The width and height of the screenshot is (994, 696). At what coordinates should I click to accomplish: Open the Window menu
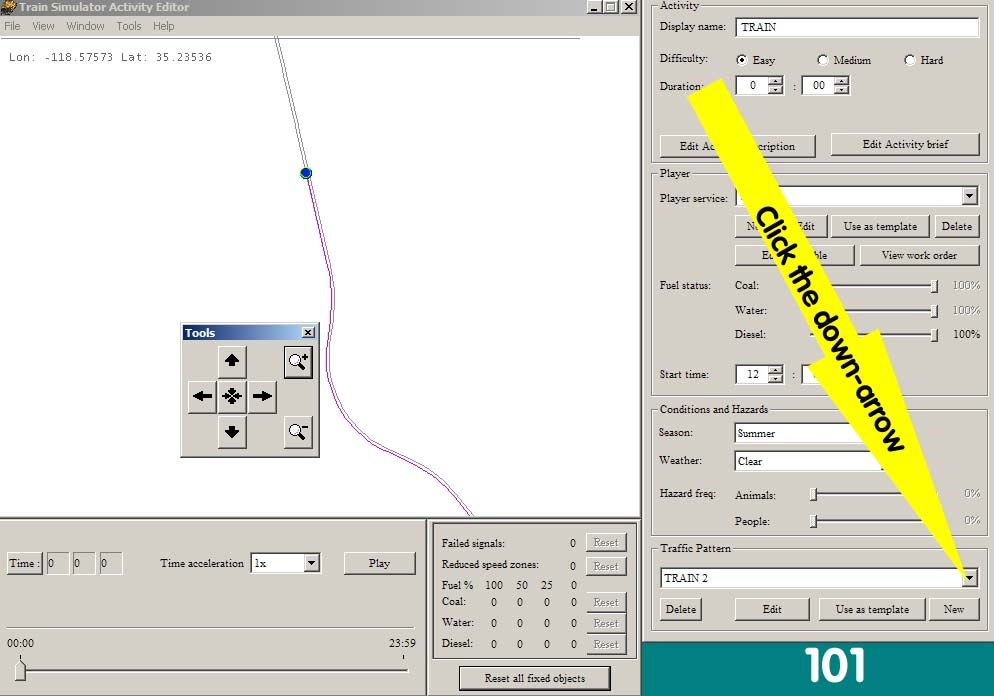tap(85, 26)
